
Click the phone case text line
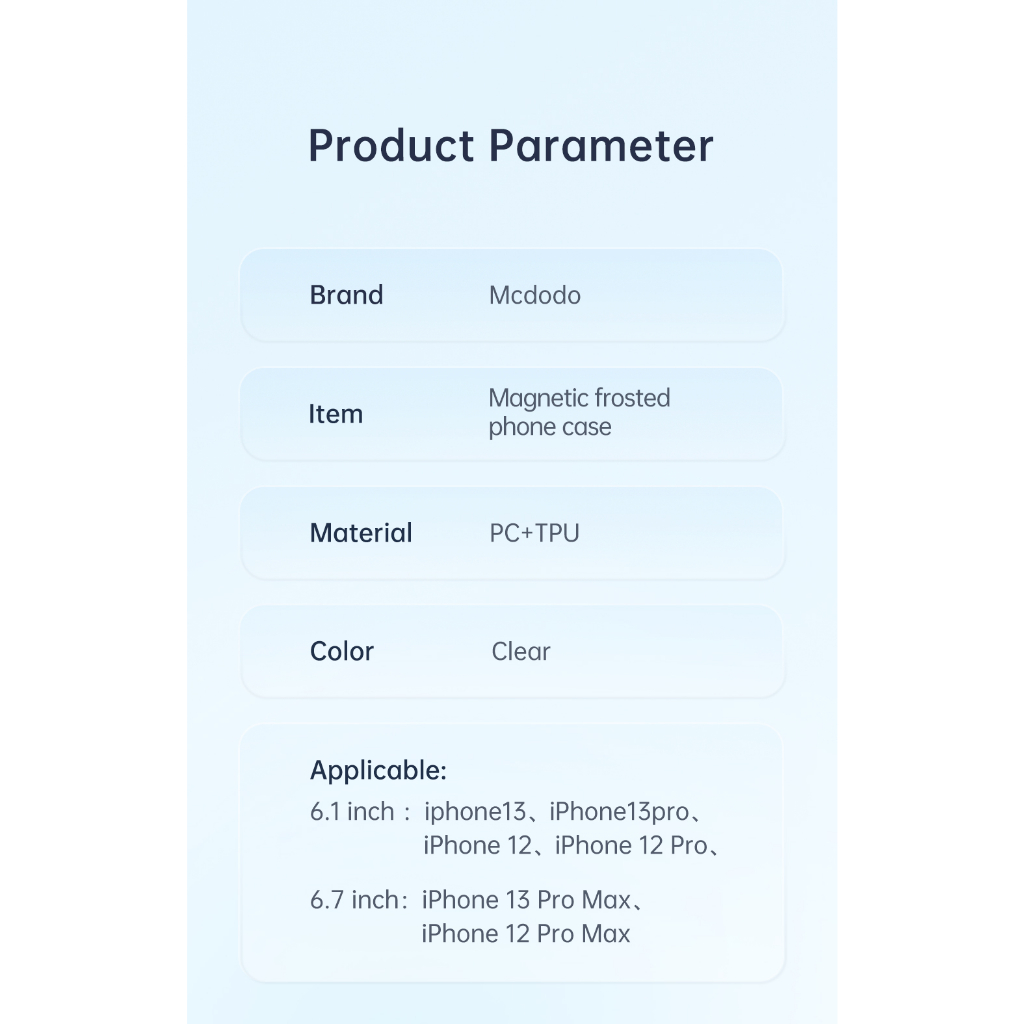(x=549, y=427)
